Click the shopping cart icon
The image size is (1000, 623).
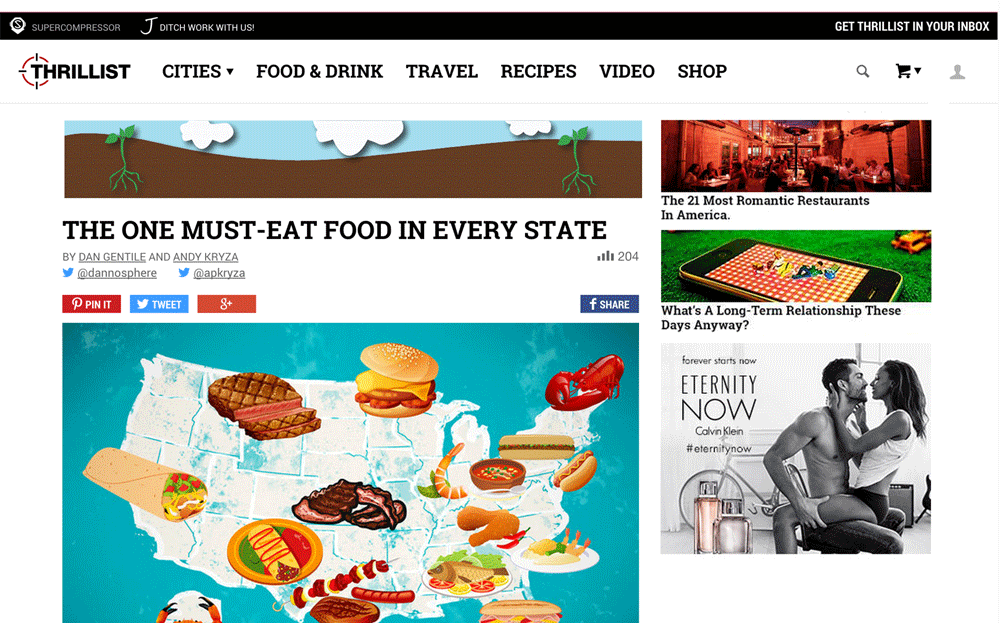(x=902, y=71)
